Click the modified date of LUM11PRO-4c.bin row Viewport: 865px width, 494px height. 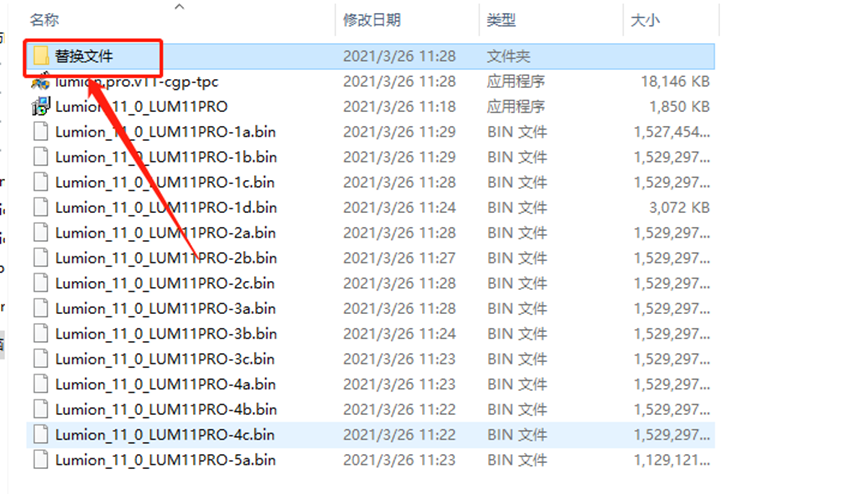[x=399, y=435]
